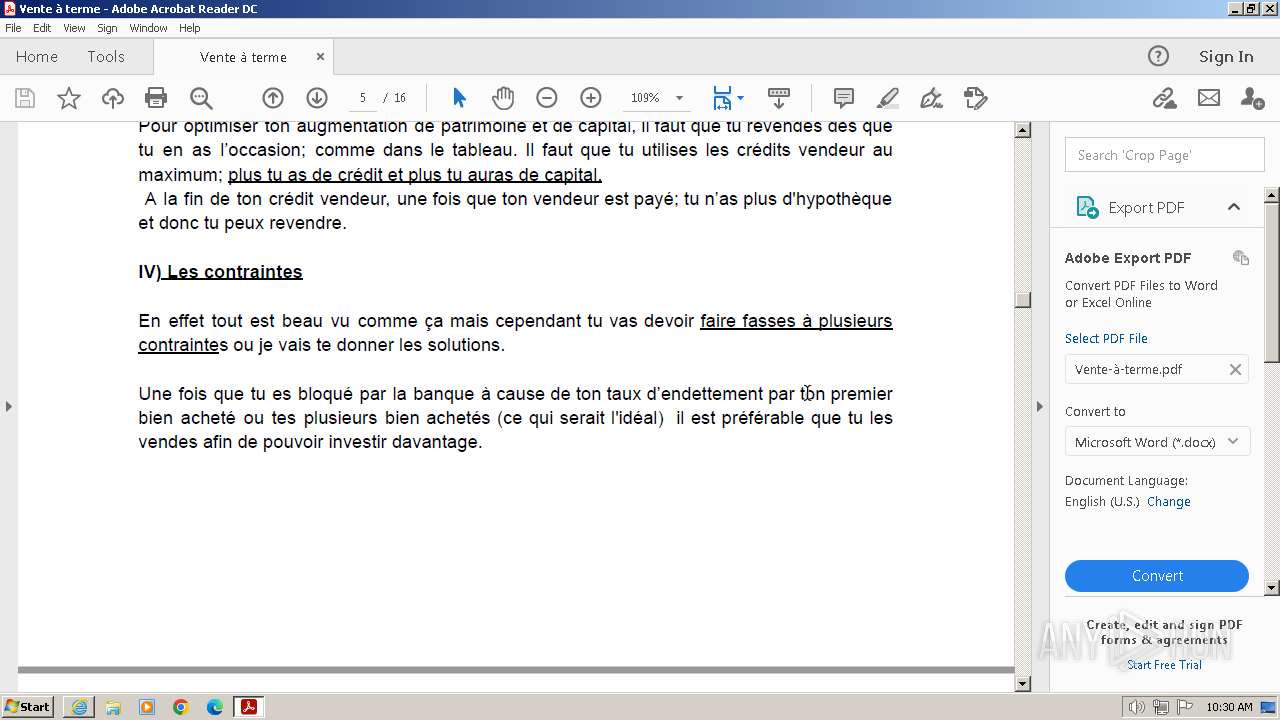The width and height of the screenshot is (1280, 720).
Task: Go to the previous page arrow
Action: click(x=273, y=98)
